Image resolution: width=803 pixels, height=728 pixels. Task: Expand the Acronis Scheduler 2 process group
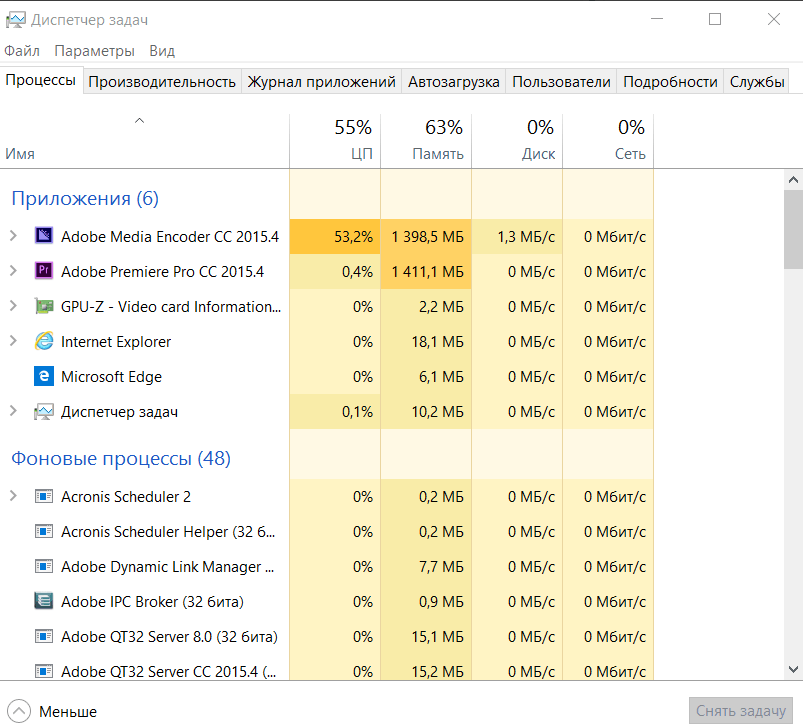(13, 496)
